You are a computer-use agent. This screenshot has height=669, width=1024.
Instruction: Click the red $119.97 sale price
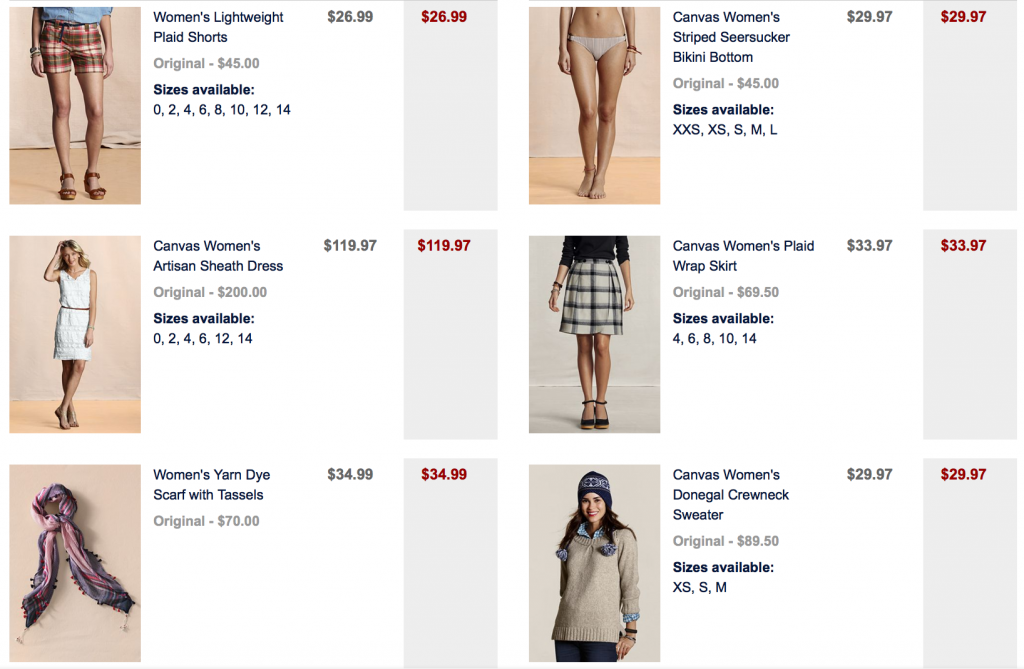[444, 246]
